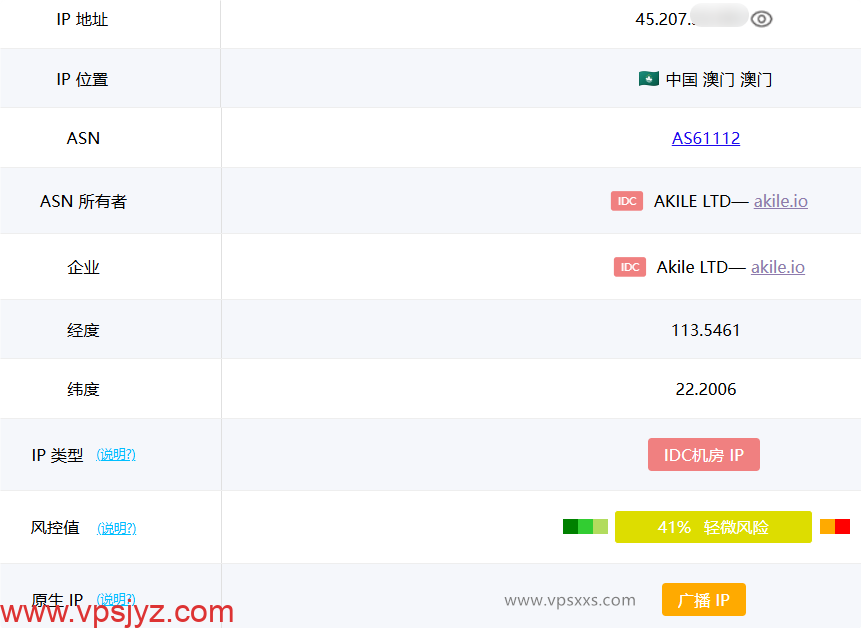Open the 说明 help for IP 类型
Viewport: 861px width, 628px height.
116,454
